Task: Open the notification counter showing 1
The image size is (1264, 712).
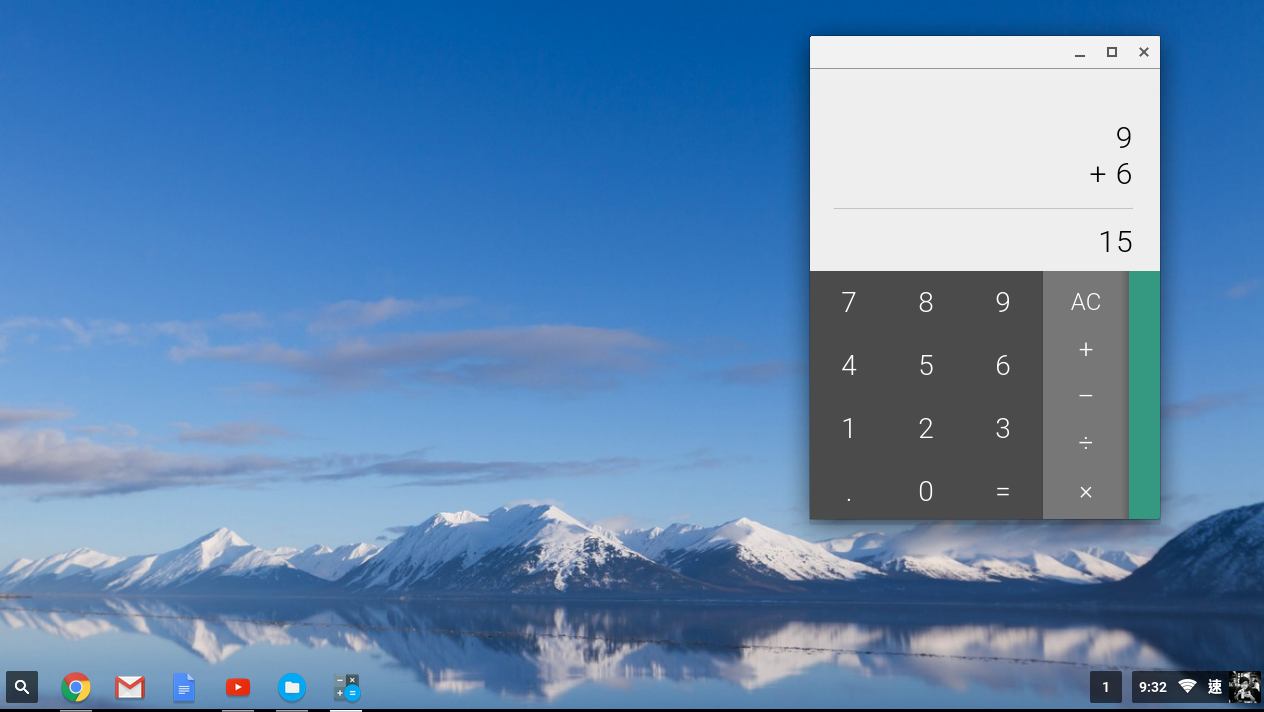Action: [x=1105, y=687]
